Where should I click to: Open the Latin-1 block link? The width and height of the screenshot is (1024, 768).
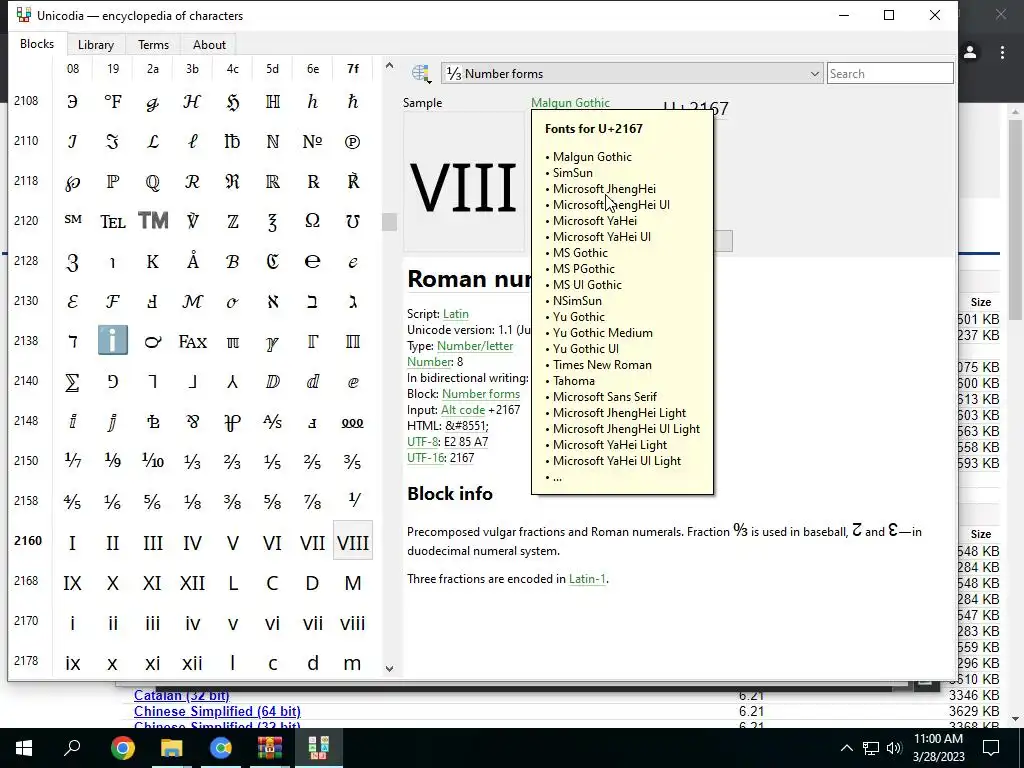point(586,579)
